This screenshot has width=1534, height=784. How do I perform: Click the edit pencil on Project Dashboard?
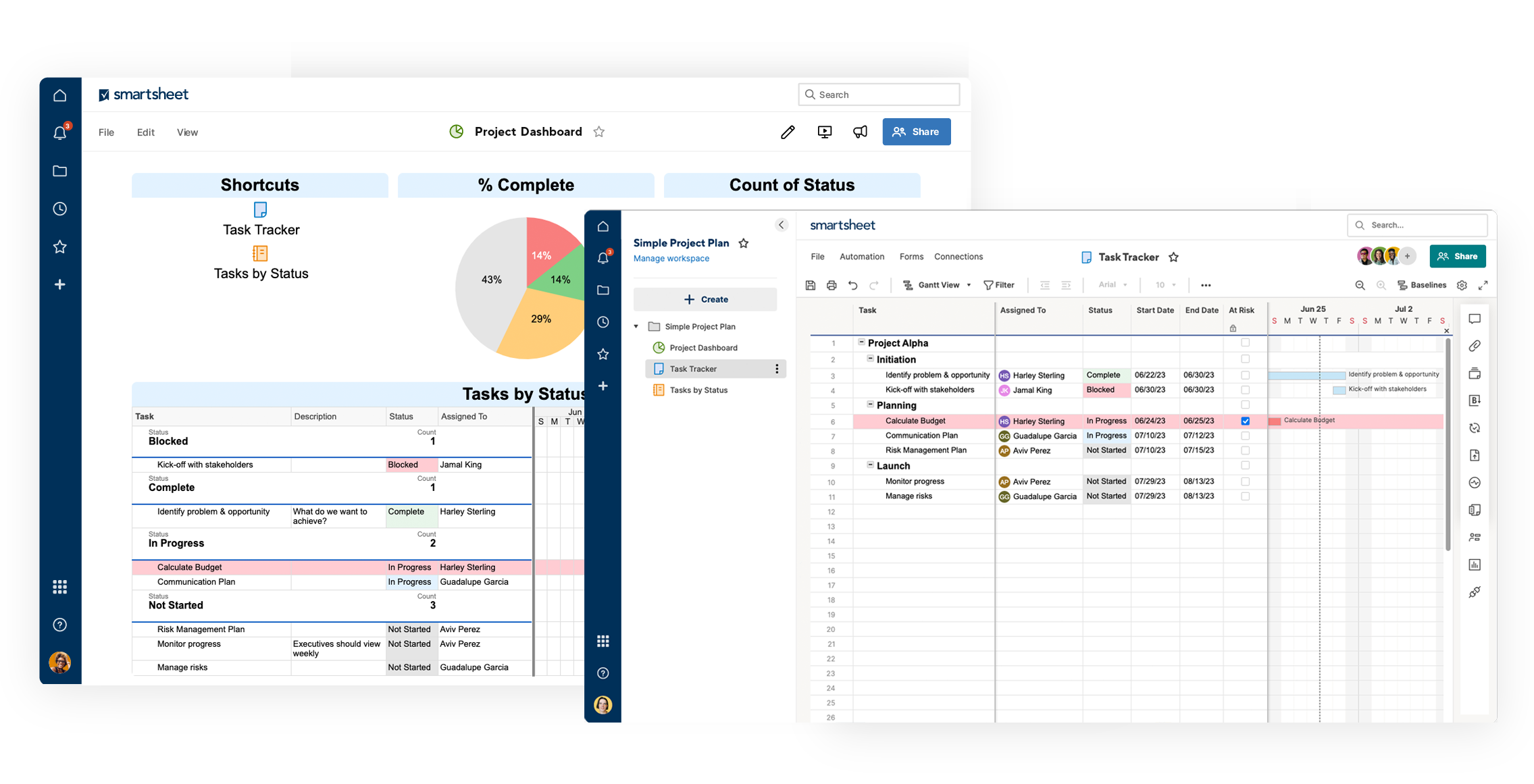788,132
